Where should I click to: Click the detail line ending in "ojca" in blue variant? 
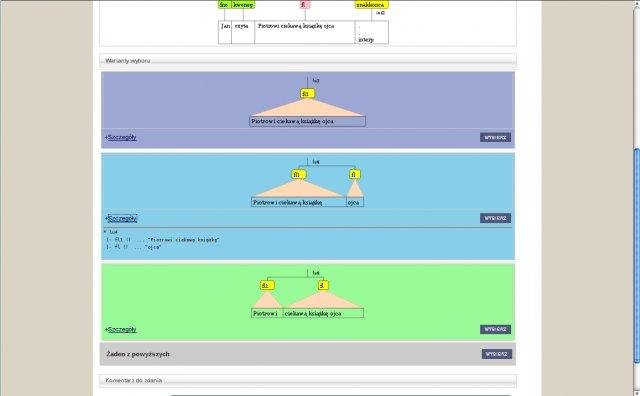133,247
